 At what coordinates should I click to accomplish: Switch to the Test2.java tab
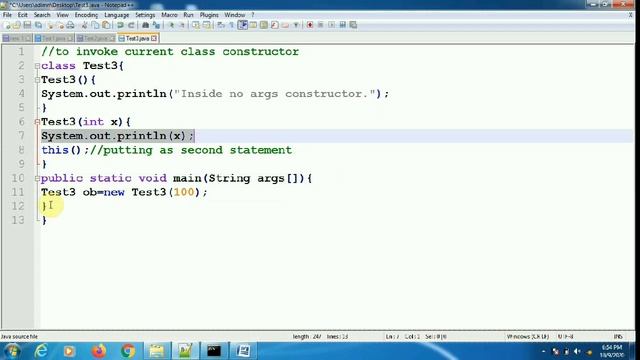pyautogui.click(x=96, y=38)
